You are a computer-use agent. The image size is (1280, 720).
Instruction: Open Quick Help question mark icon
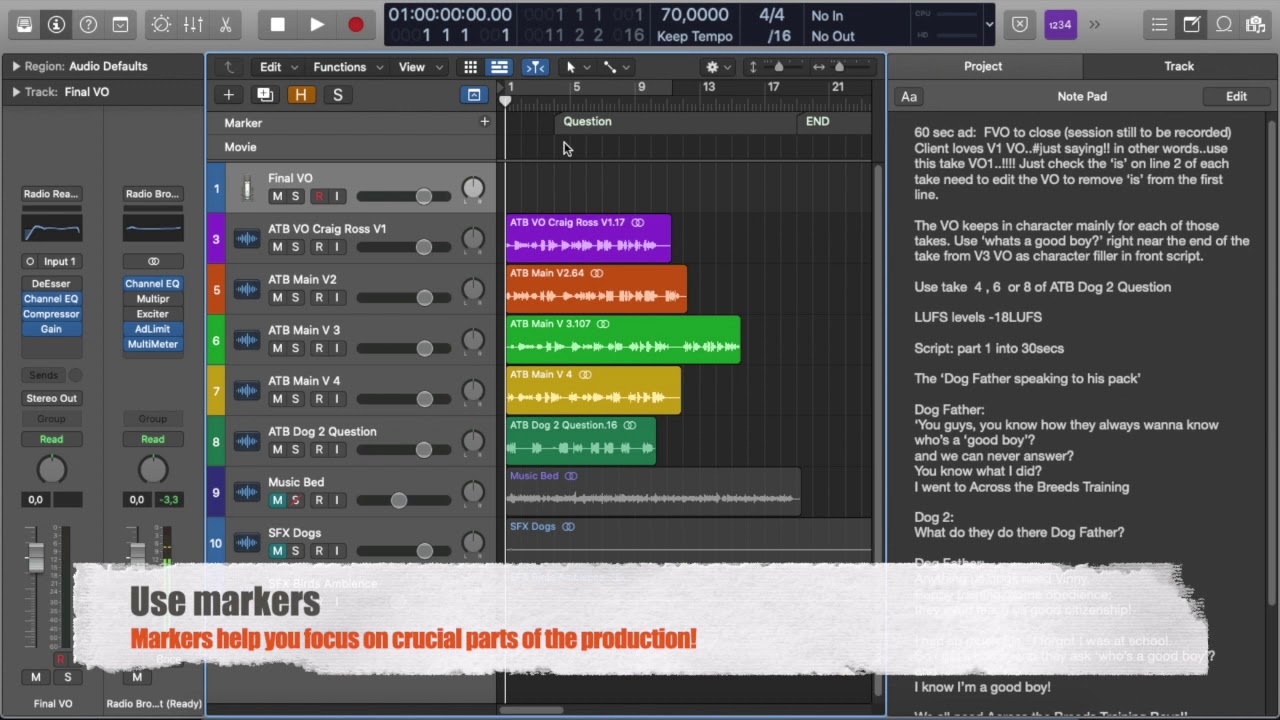click(88, 25)
